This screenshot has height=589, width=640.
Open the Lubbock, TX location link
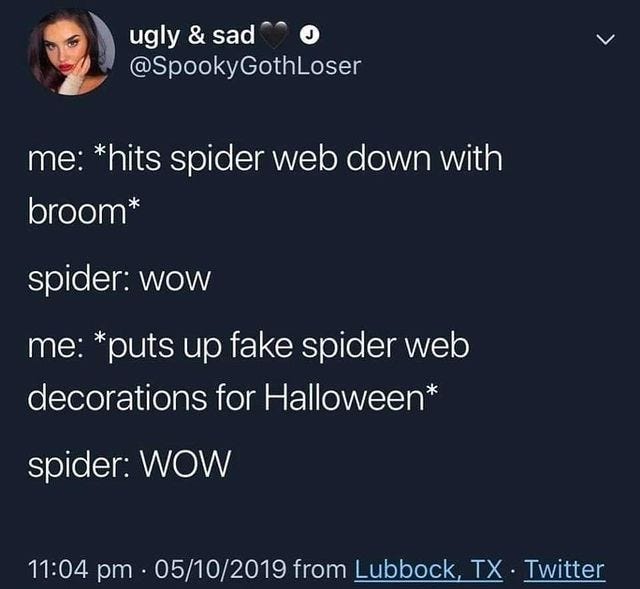[x=428, y=569]
